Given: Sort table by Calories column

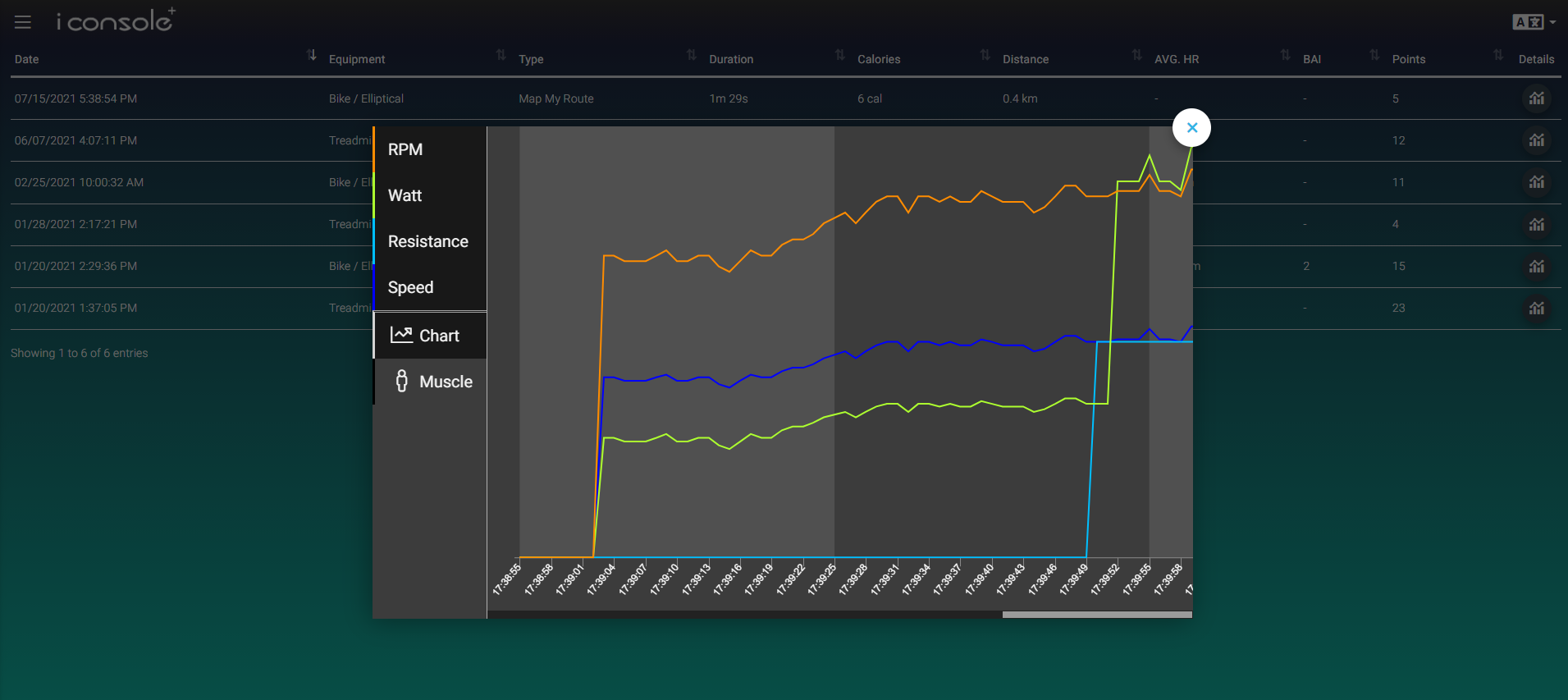Looking at the screenshot, I should [x=878, y=59].
